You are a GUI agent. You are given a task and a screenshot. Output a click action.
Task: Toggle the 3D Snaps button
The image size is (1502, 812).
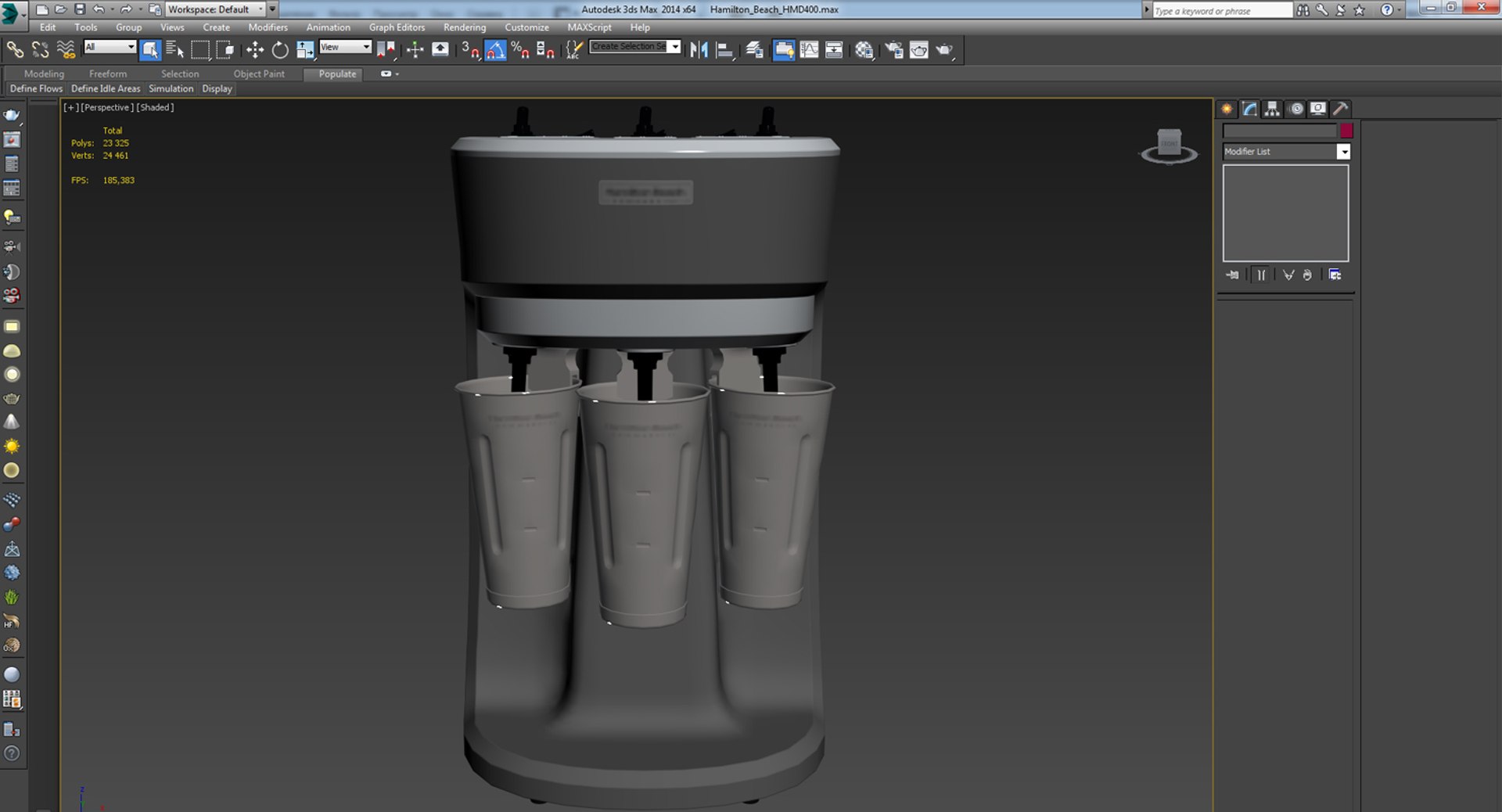click(x=470, y=50)
